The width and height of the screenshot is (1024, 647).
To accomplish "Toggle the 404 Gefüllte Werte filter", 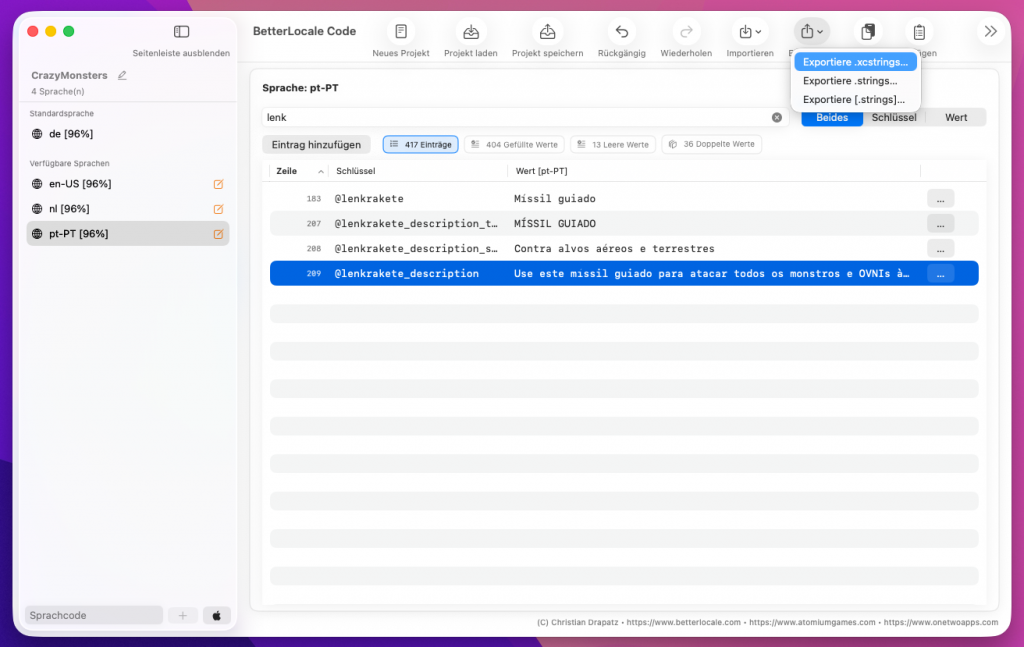I will coord(514,145).
